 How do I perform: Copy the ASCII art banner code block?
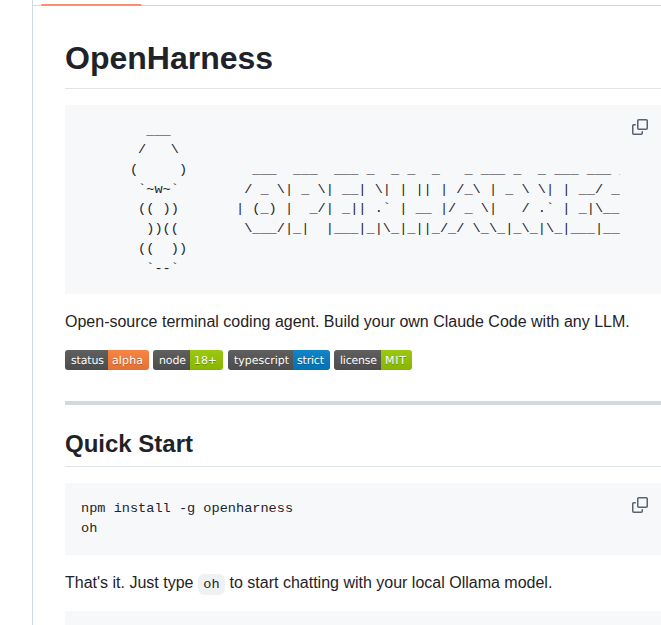pos(640,127)
